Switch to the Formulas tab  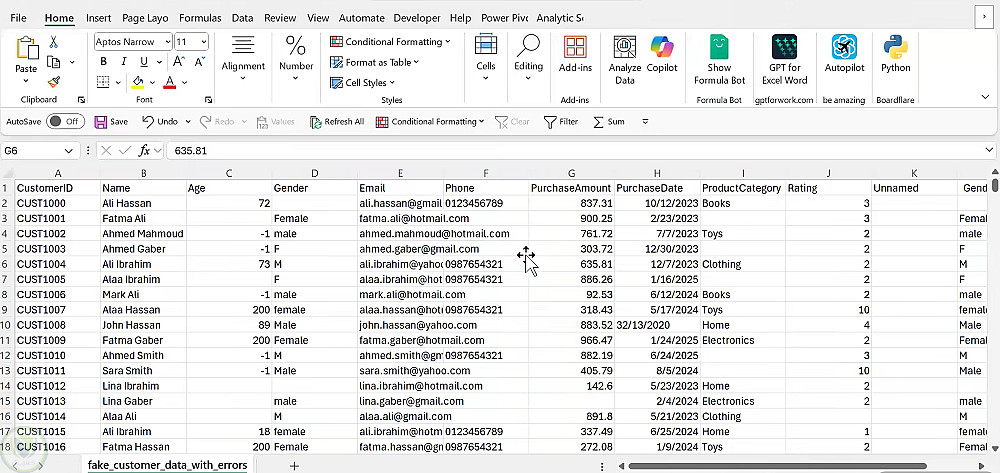click(200, 18)
